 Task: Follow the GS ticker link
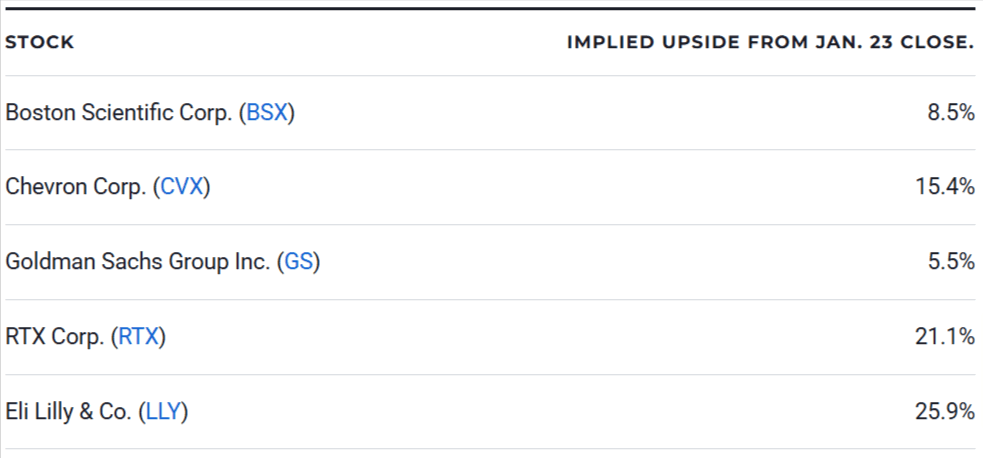click(x=298, y=262)
